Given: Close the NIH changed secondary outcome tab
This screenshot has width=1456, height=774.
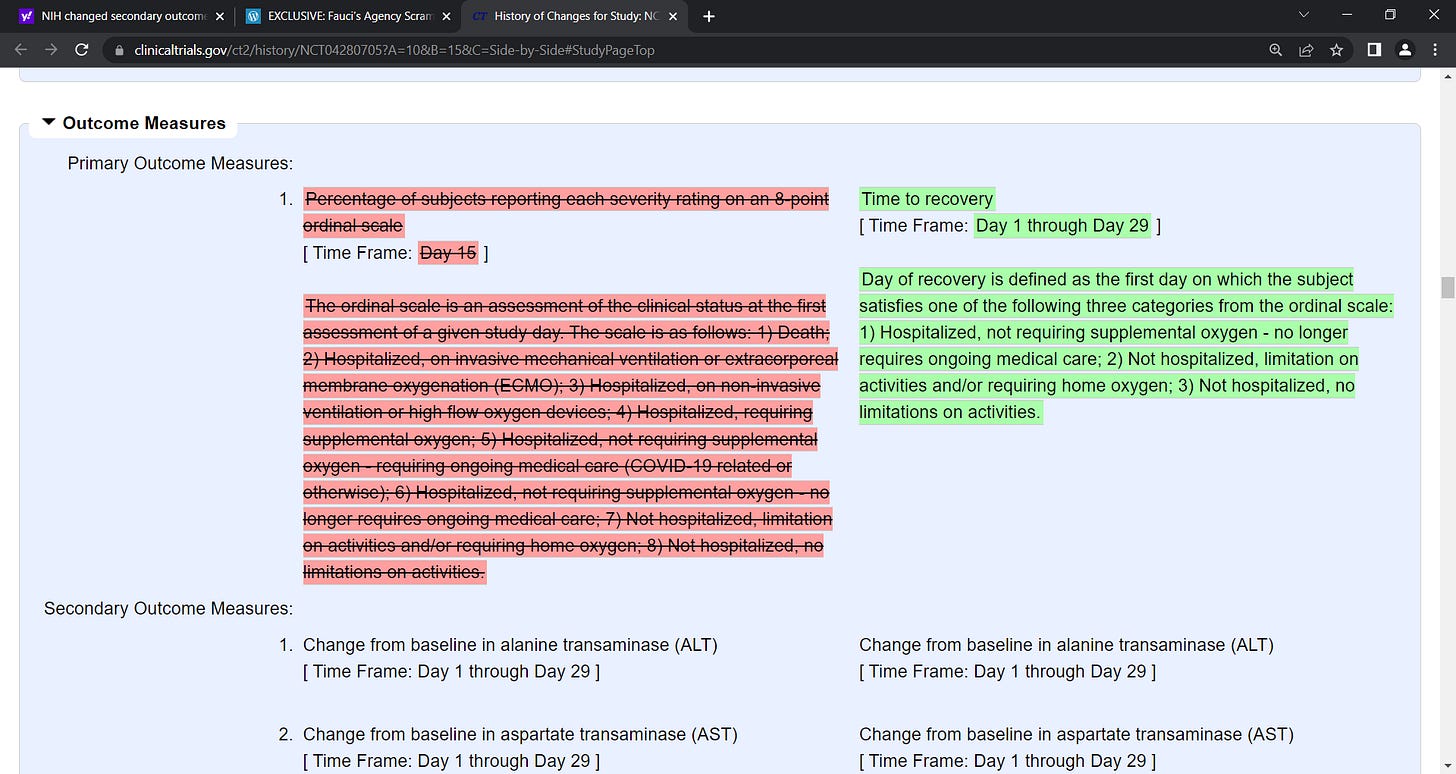Looking at the screenshot, I should pos(221,16).
